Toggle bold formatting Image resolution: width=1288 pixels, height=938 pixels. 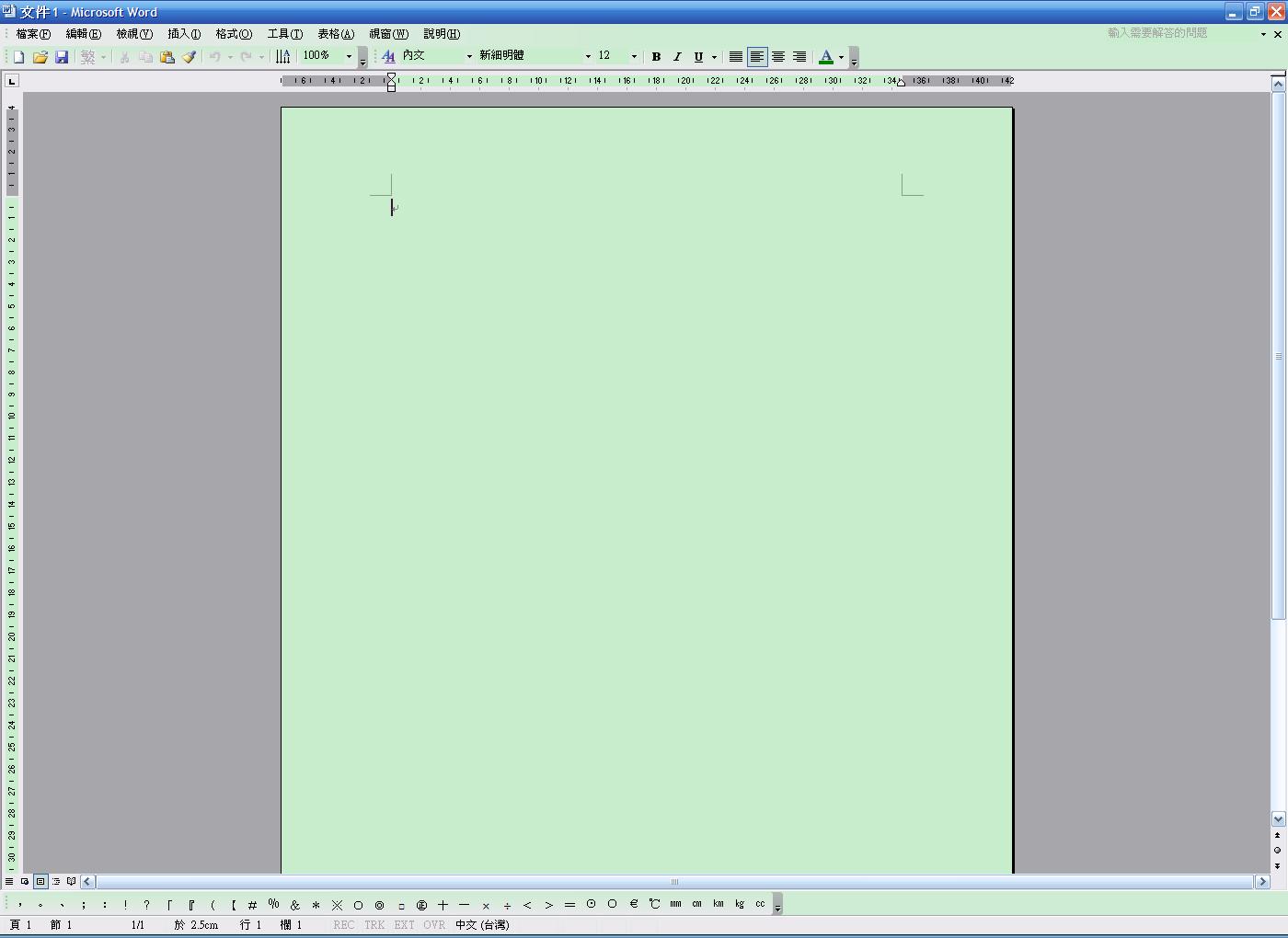tap(656, 57)
